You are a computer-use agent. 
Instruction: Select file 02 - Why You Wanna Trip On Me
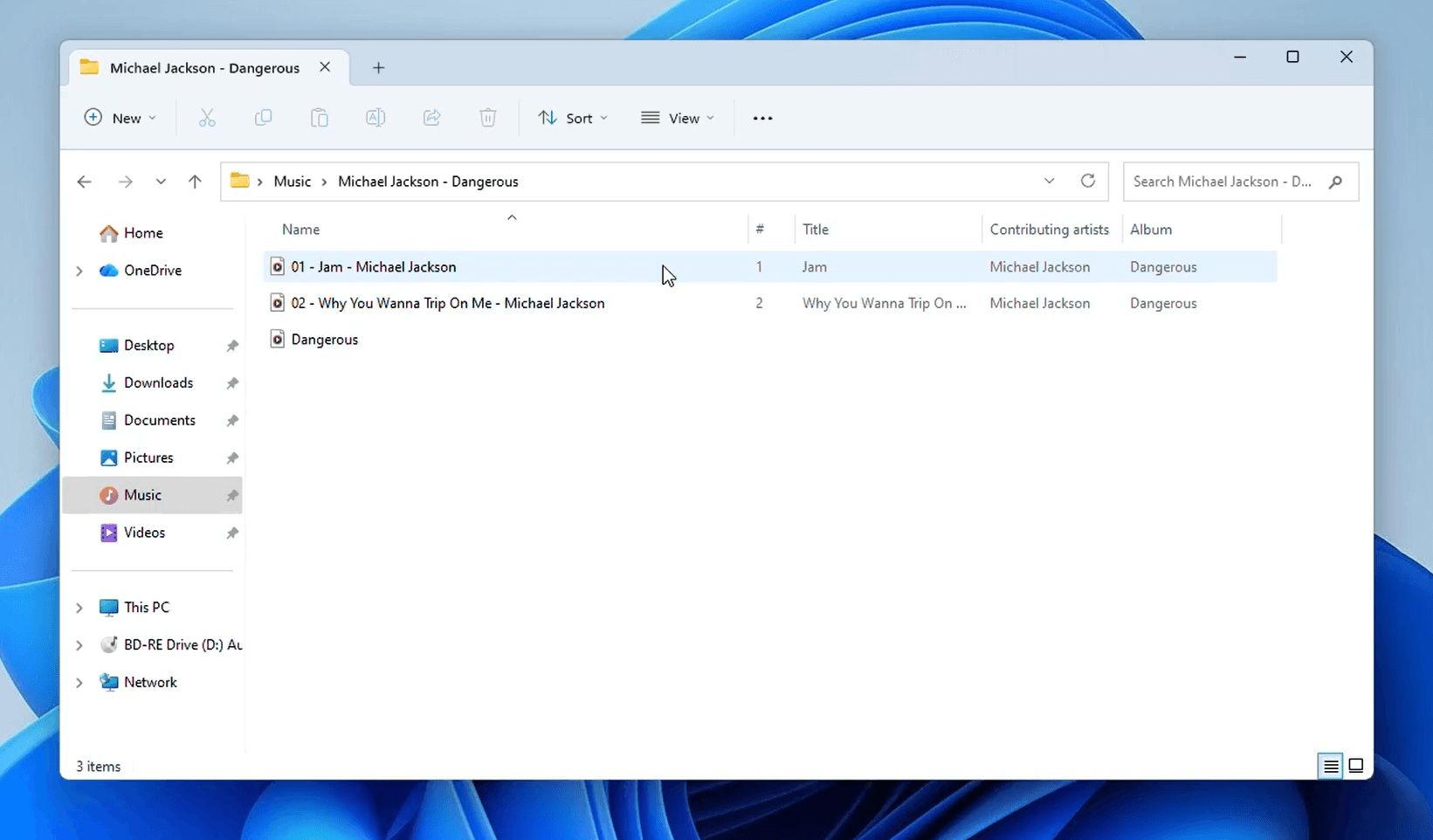[448, 303]
